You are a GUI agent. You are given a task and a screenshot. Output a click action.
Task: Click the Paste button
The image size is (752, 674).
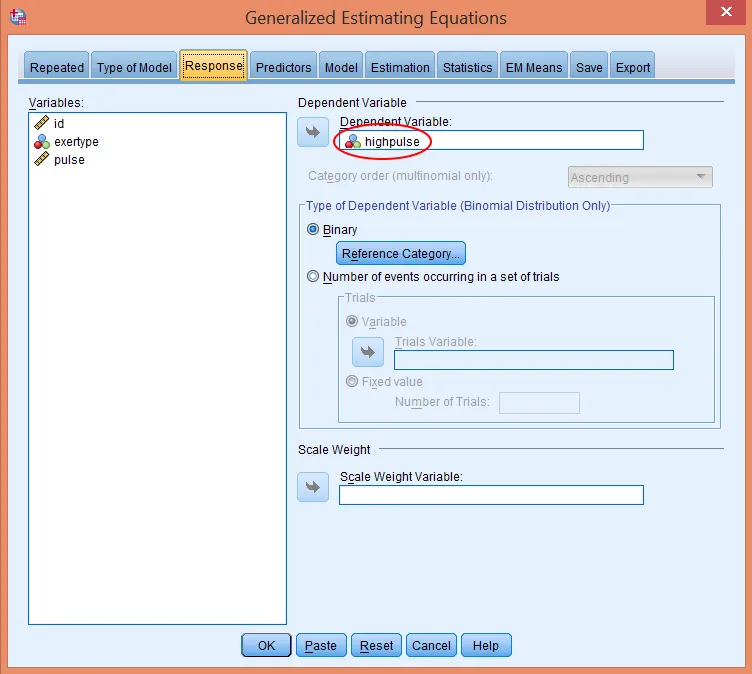(x=321, y=645)
